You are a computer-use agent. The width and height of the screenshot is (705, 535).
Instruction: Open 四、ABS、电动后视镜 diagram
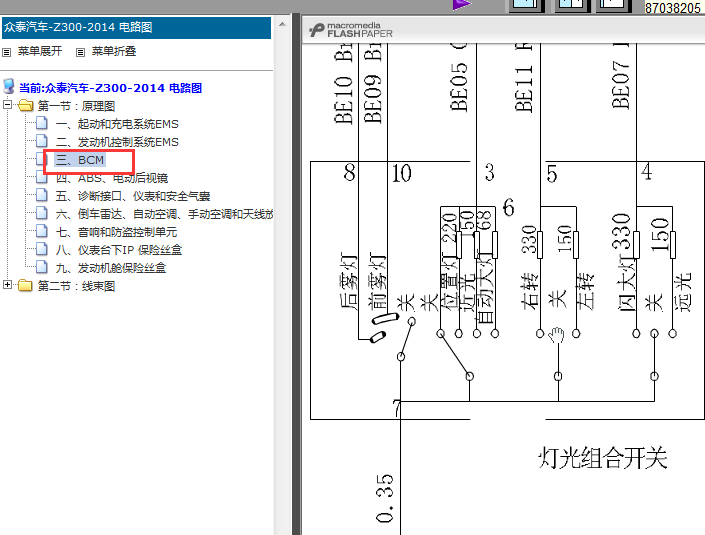click(x=112, y=178)
